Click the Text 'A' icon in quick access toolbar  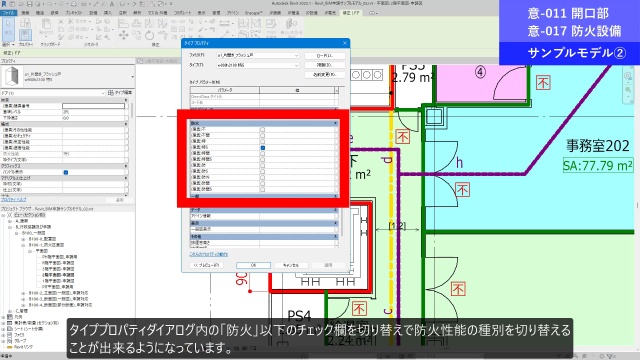[x=112, y=4]
